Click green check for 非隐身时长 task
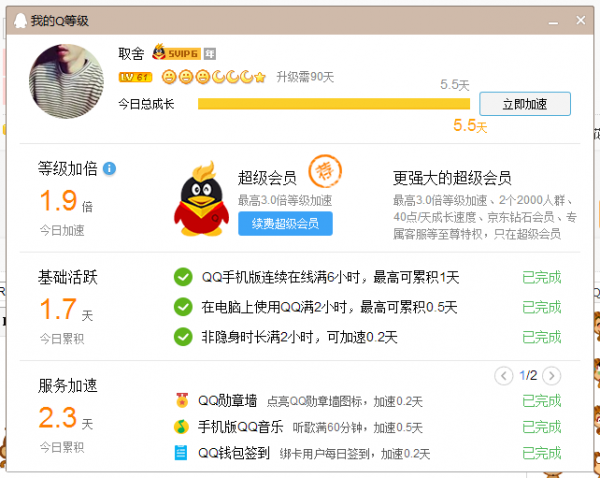 click(x=183, y=336)
